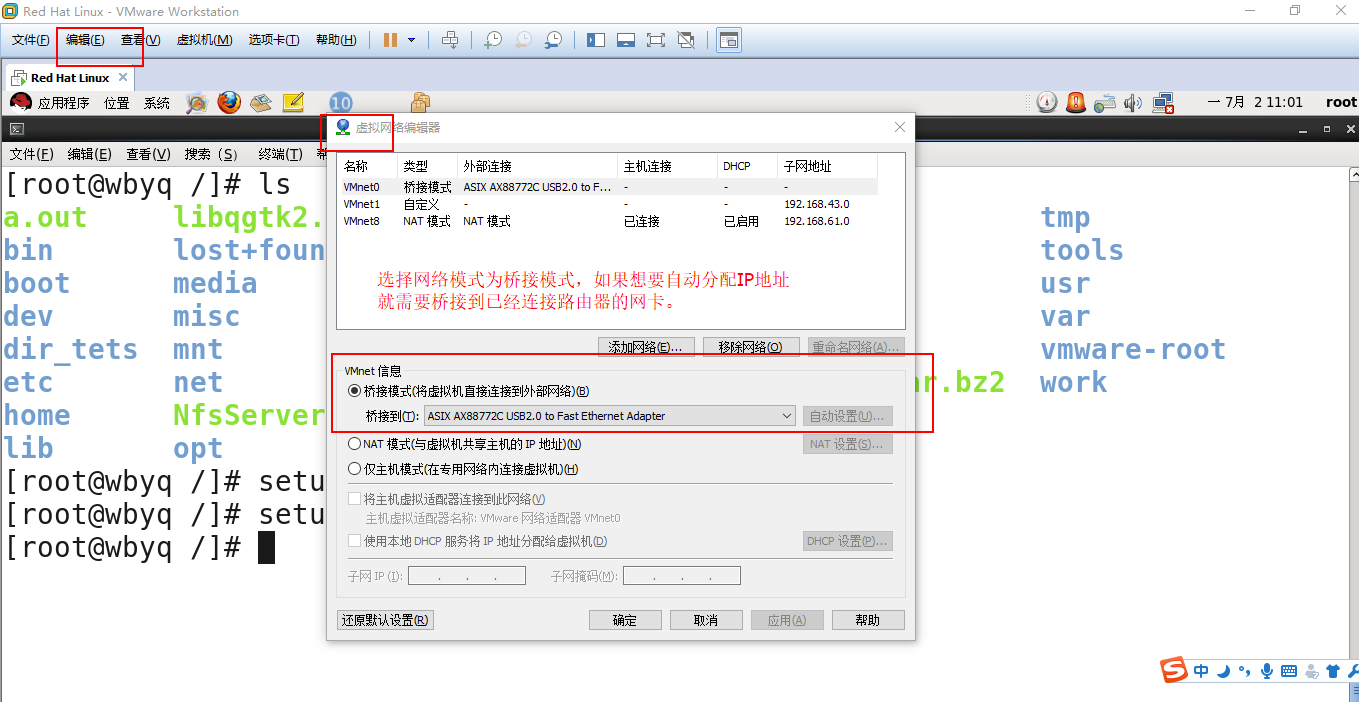The image size is (1359, 702).
Task: Open 应用程序 menu in GNOME panel
Action: 64,103
